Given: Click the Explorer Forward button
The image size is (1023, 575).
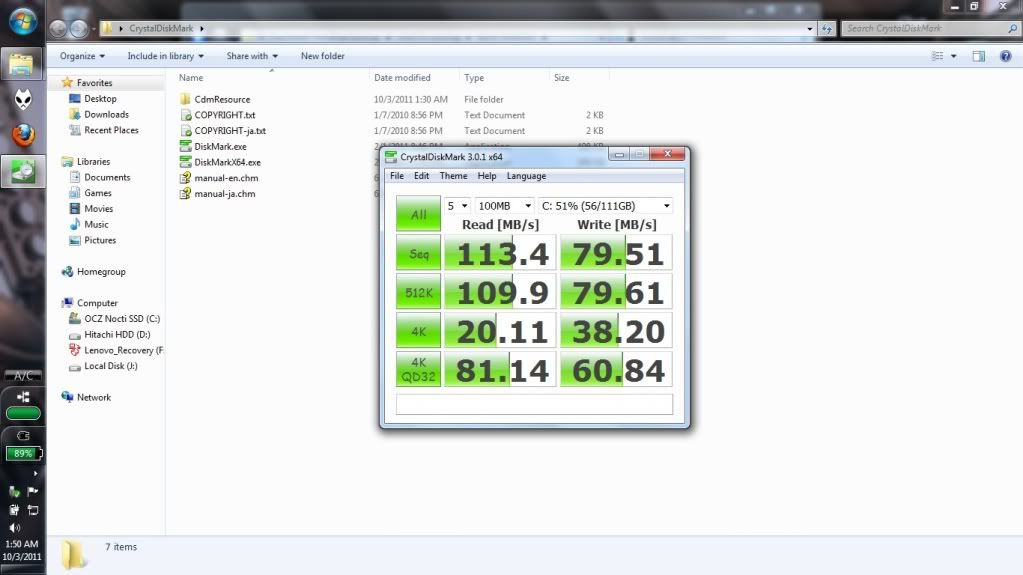Looking at the screenshot, I should (78, 28).
